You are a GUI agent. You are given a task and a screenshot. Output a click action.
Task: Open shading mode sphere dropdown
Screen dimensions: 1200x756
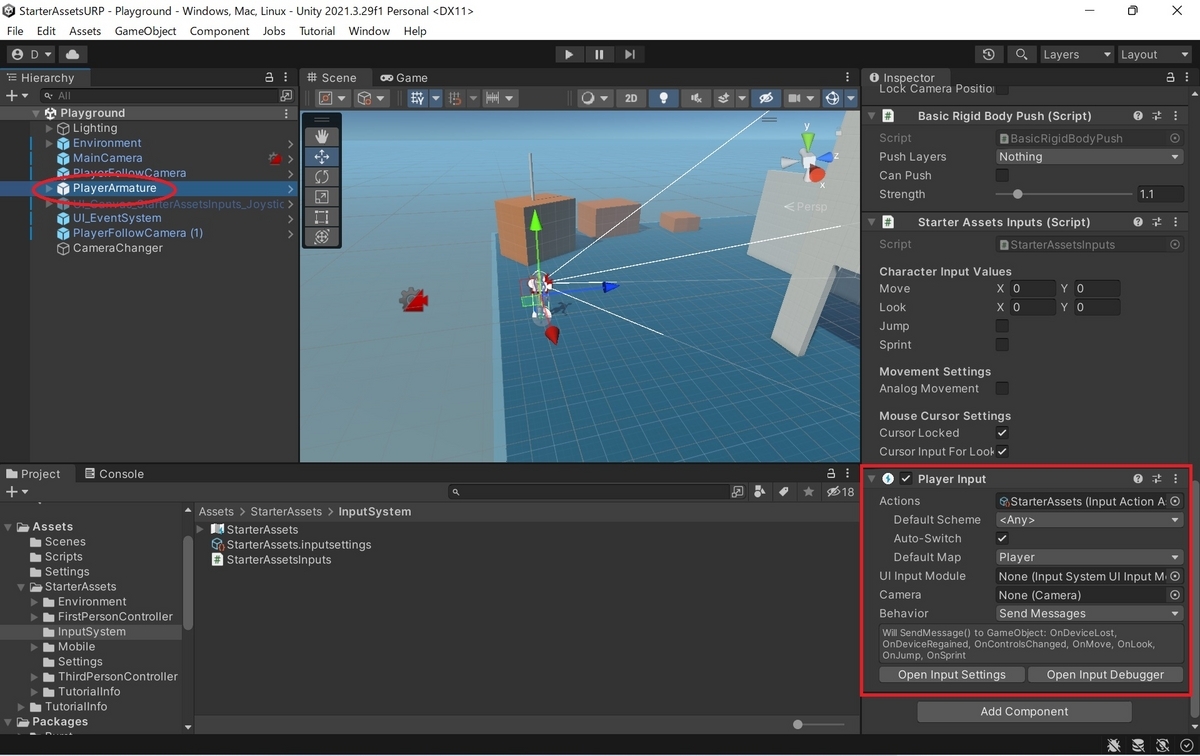pyautogui.click(x=593, y=98)
